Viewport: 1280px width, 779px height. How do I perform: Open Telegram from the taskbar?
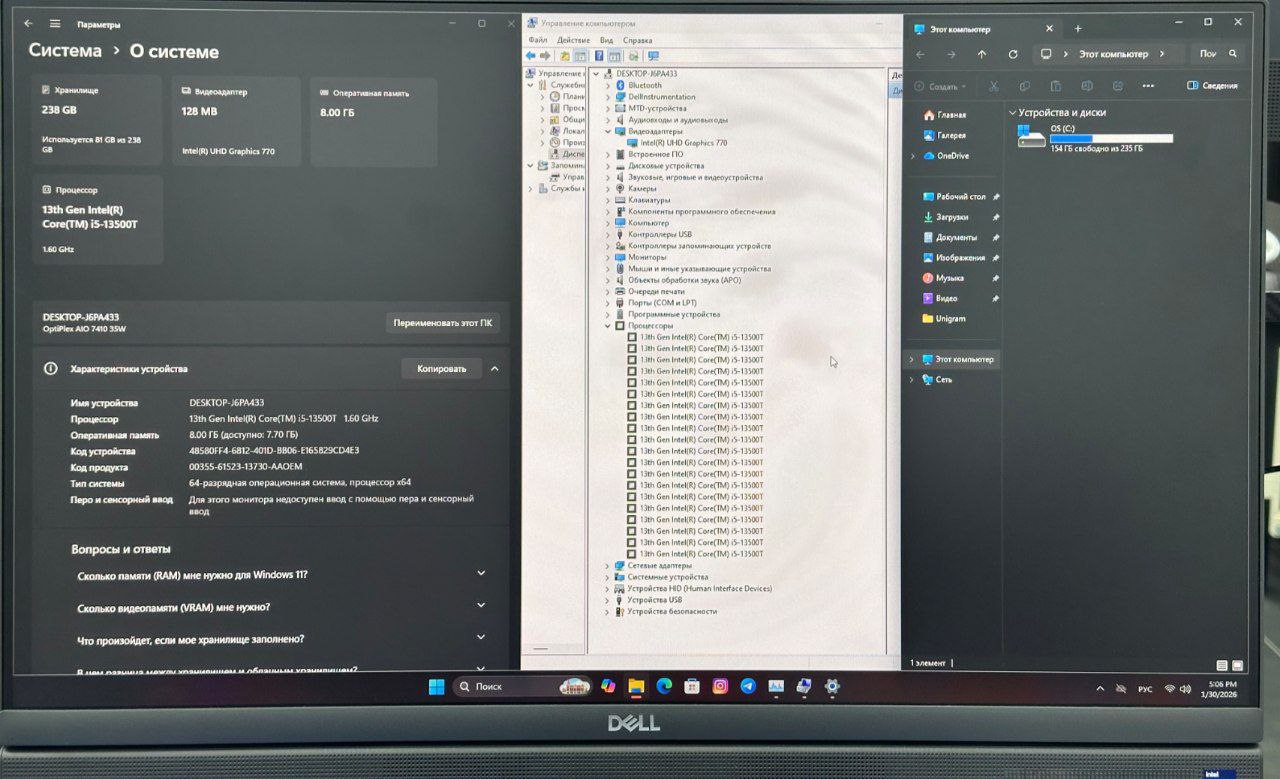(x=748, y=686)
